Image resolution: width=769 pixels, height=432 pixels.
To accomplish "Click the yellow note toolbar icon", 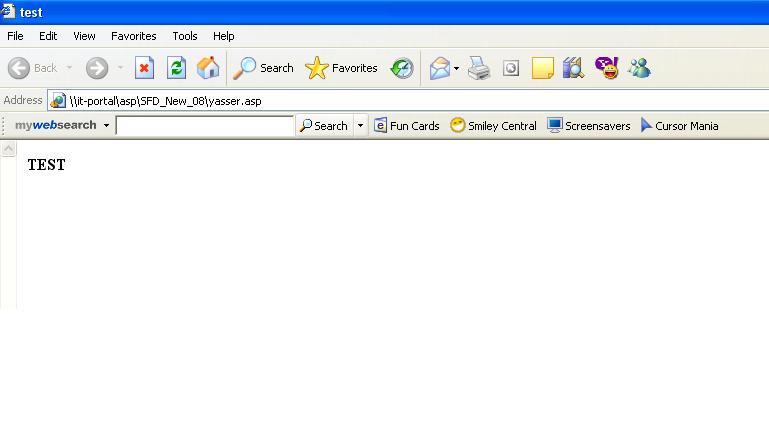I will click(x=543, y=68).
